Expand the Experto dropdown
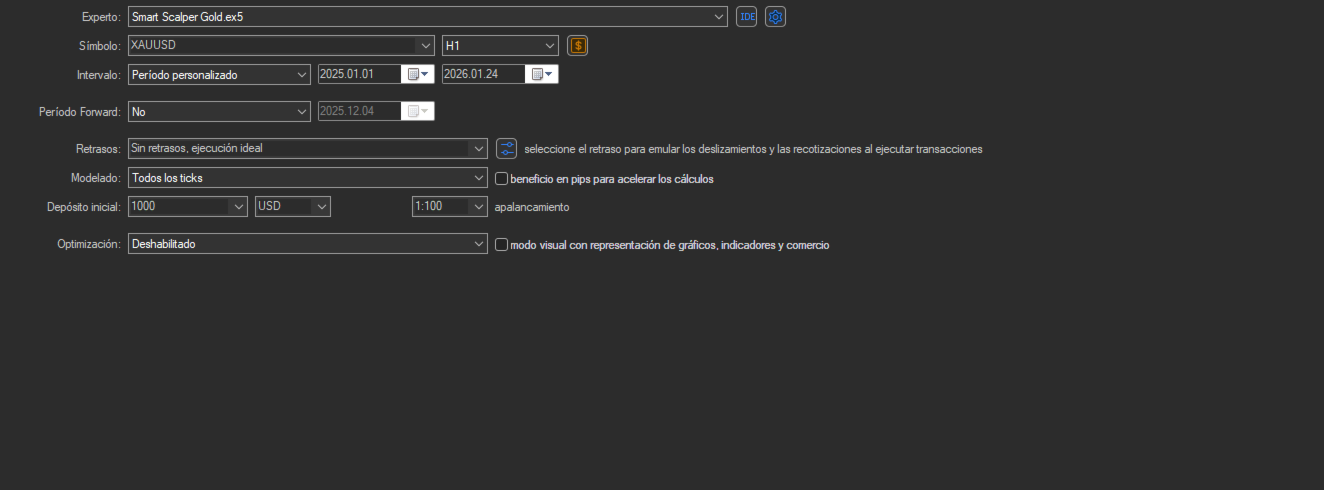The width and height of the screenshot is (1324, 490). coord(719,16)
